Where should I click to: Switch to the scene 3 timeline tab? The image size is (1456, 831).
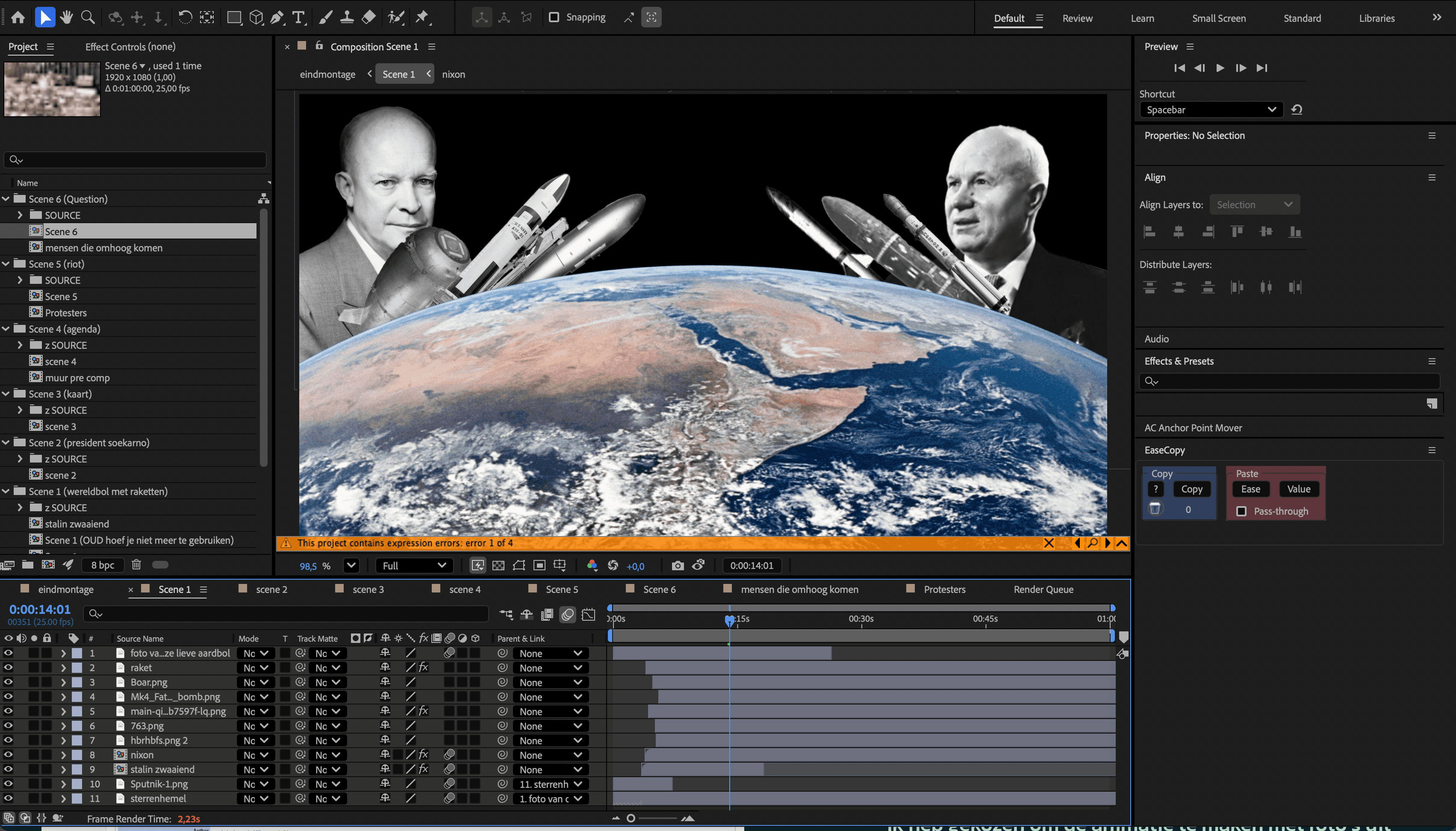[368, 589]
